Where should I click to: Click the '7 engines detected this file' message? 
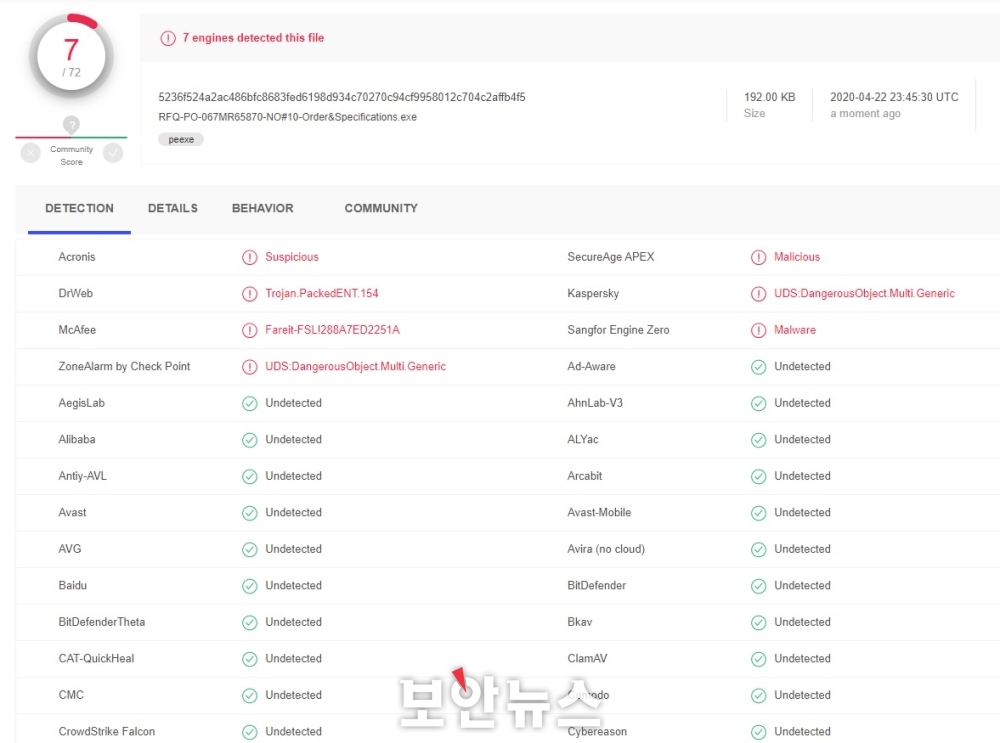253,38
